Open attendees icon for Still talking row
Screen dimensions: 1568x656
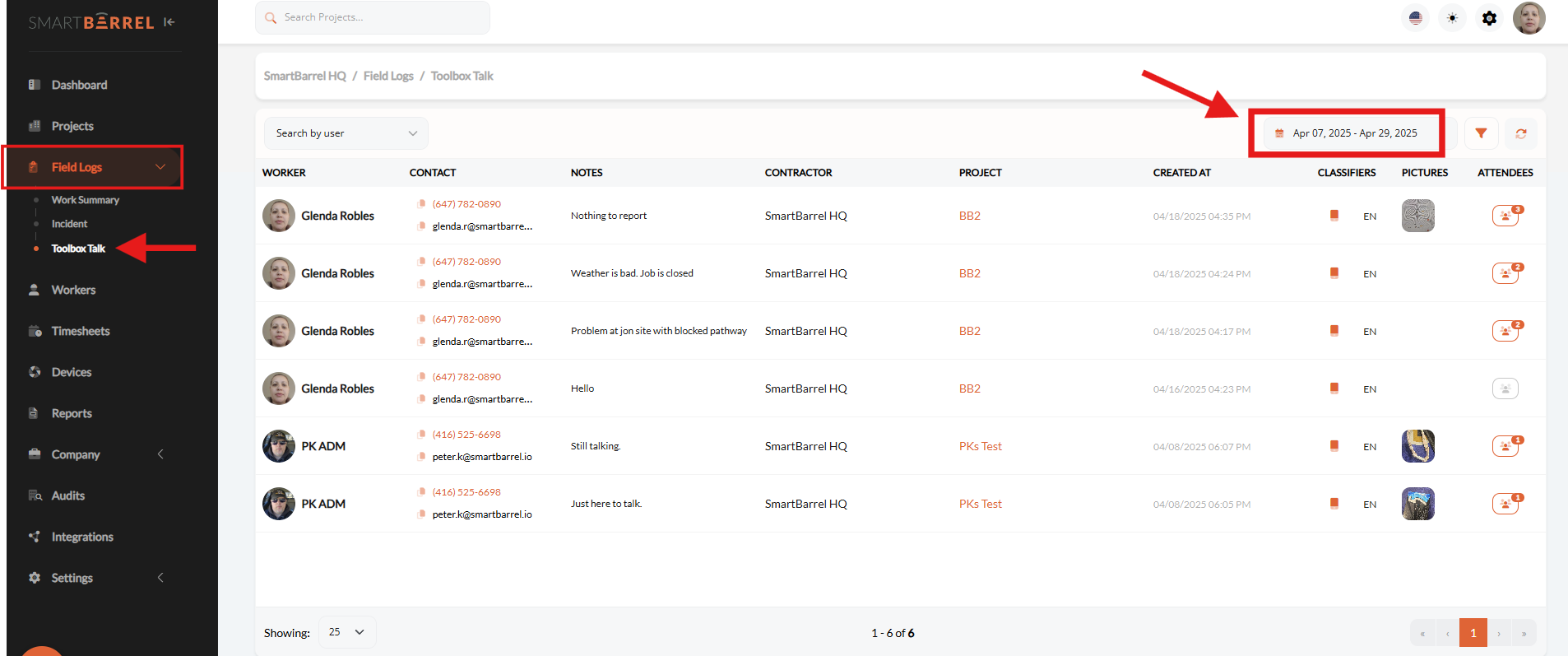pos(1505,446)
